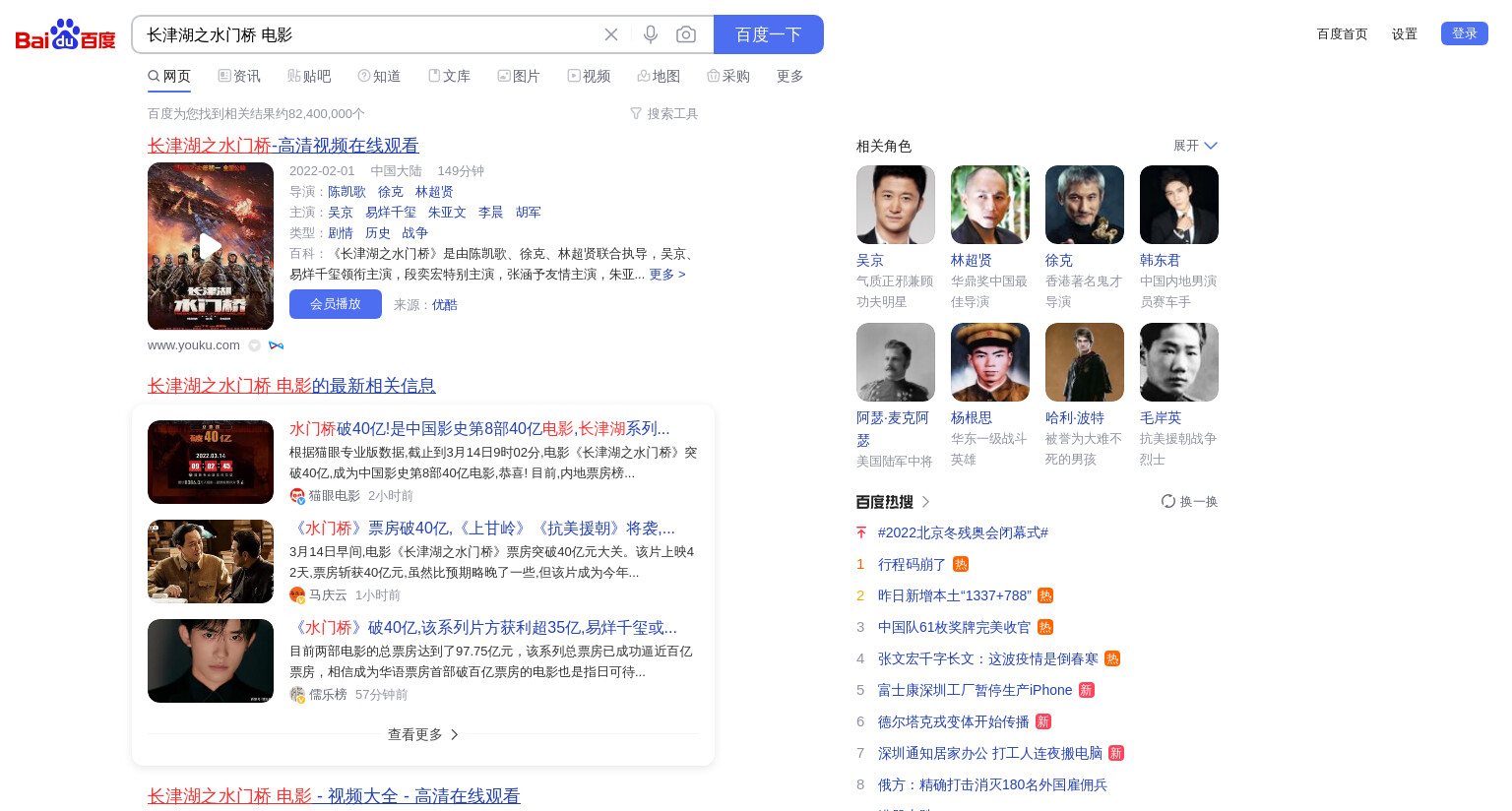Expand encyclopedia text with 更多 >

click(667, 275)
